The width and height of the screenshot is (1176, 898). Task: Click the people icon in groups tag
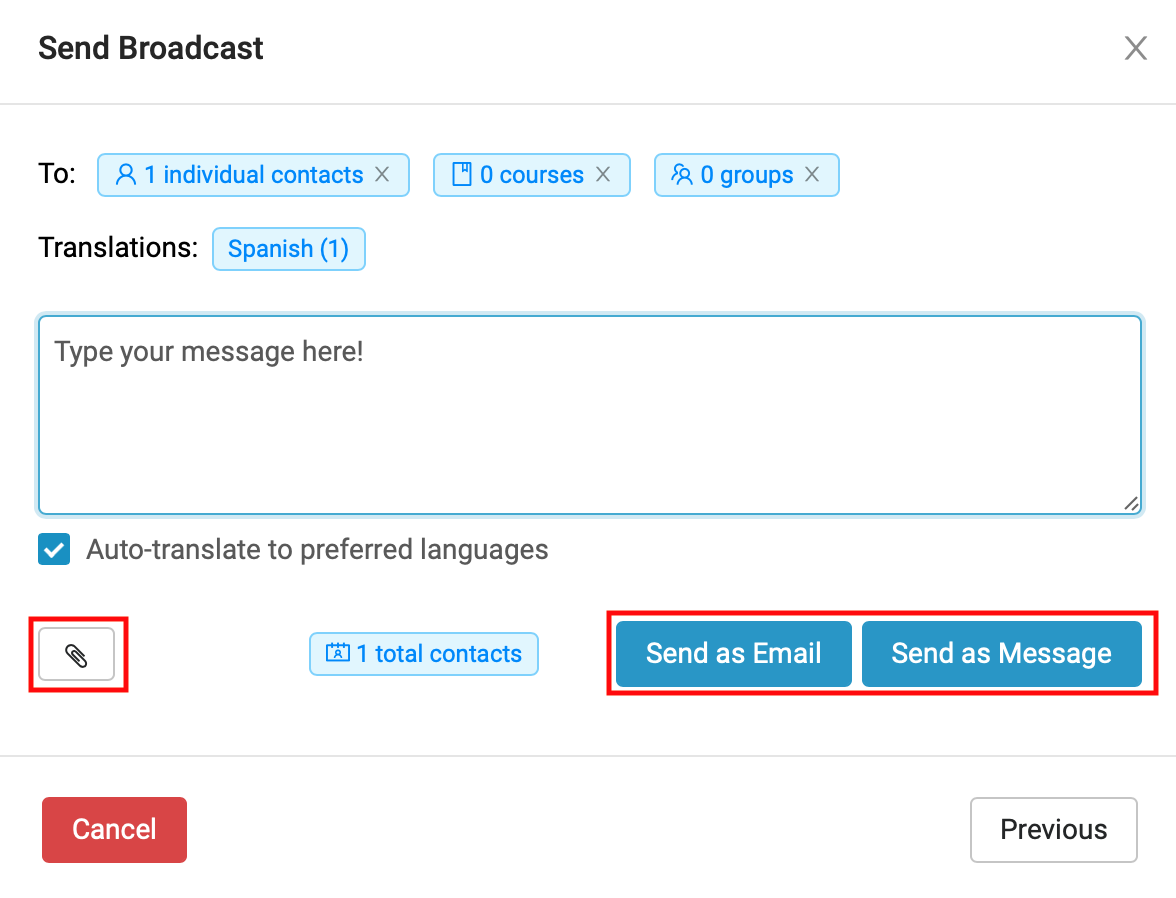[x=682, y=175]
